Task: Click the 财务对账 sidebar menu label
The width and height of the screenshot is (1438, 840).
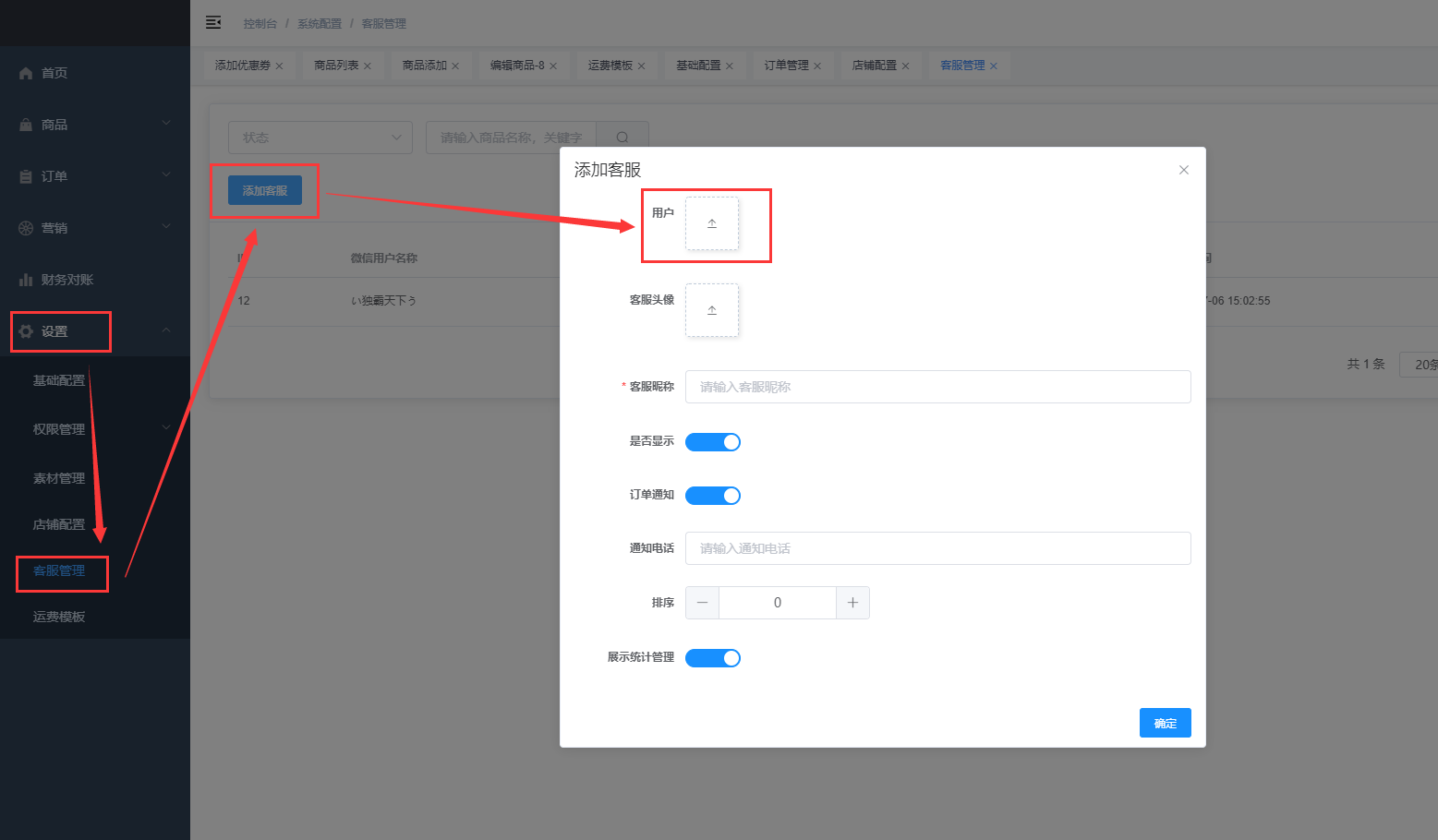Action: [x=67, y=280]
